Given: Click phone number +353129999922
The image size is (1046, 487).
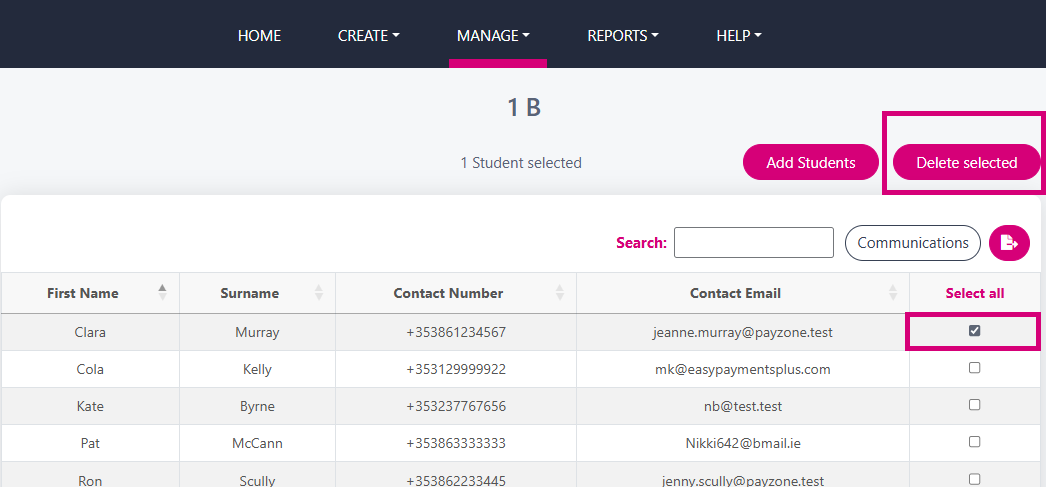Looking at the screenshot, I should pos(456,369).
